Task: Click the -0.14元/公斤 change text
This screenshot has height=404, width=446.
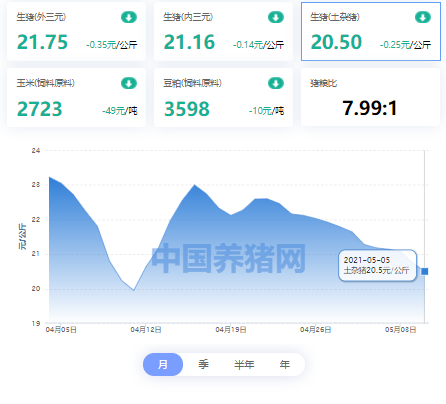Action: coord(258,45)
